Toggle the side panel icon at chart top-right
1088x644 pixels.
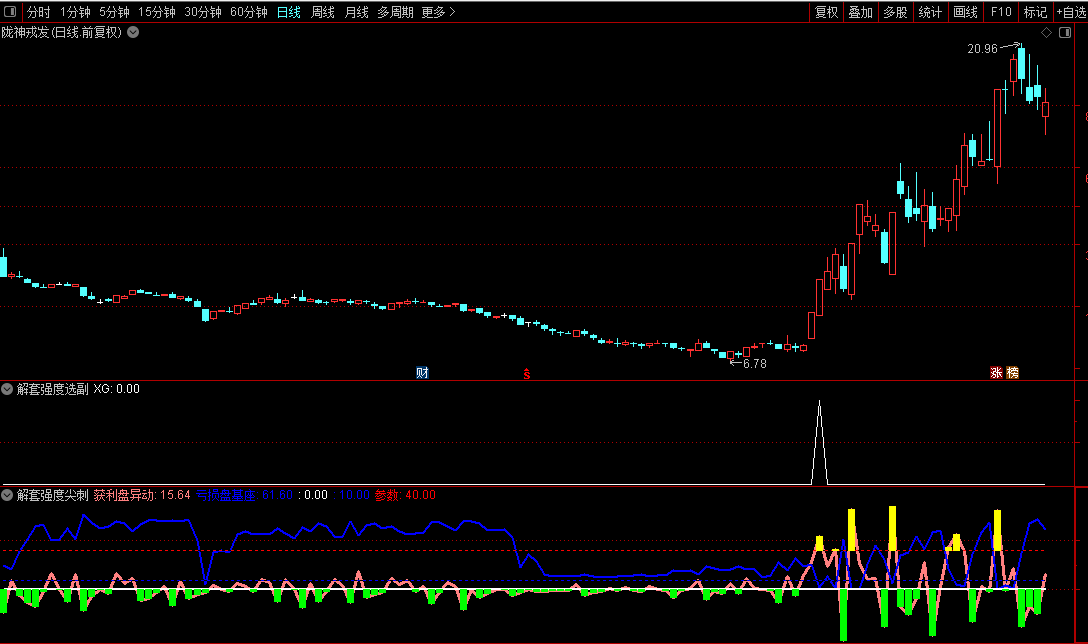pyautogui.click(x=1065, y=33)
